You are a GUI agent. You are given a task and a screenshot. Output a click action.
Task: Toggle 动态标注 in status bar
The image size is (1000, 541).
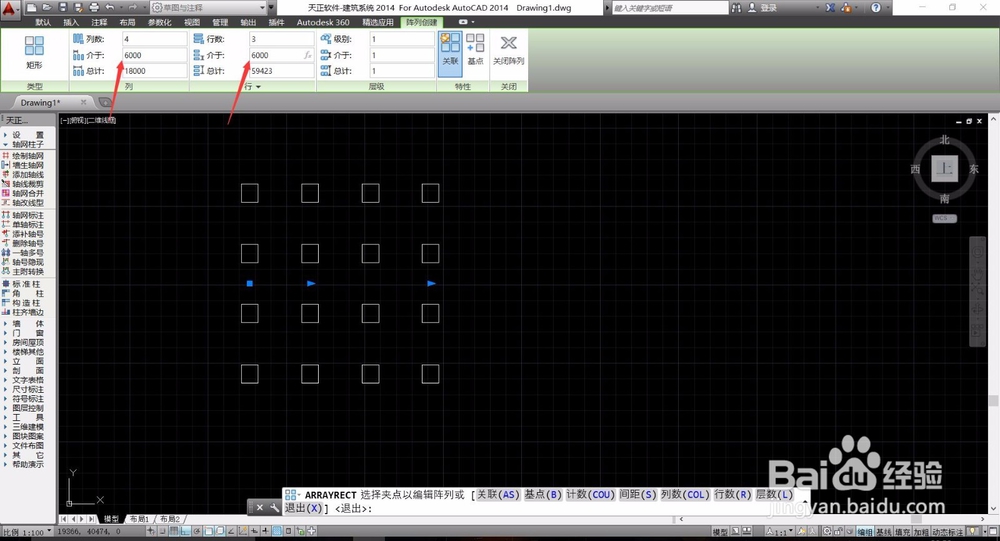click(948, 532)
